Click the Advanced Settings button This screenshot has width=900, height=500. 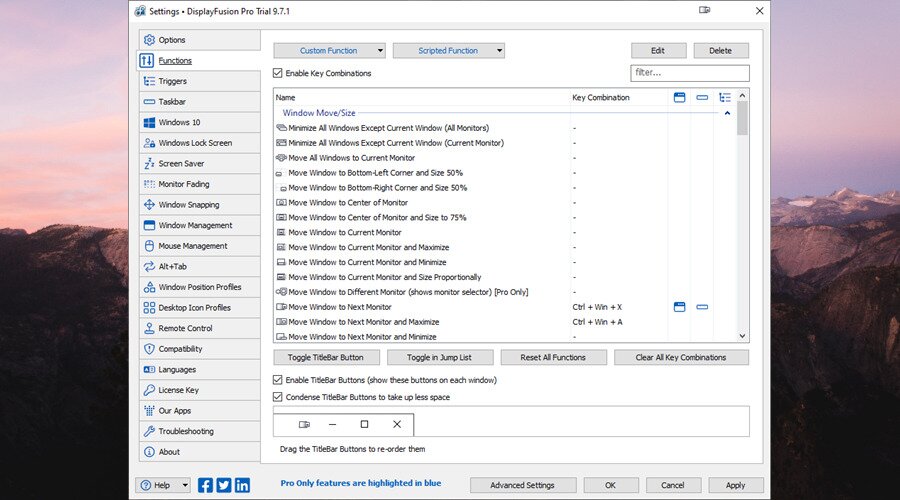click(x=522, y=485)
